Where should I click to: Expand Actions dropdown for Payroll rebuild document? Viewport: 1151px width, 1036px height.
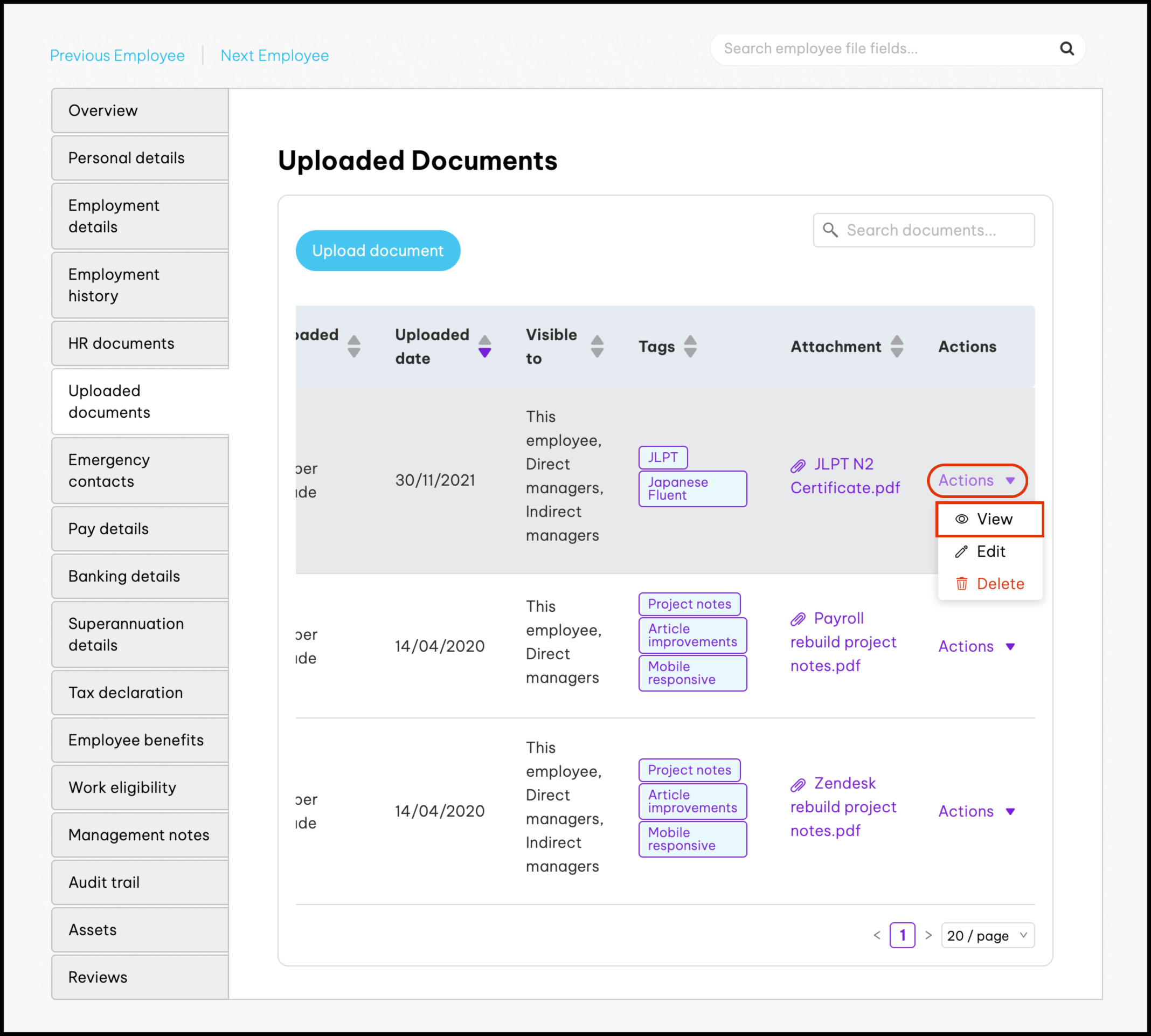click(976, 646)
